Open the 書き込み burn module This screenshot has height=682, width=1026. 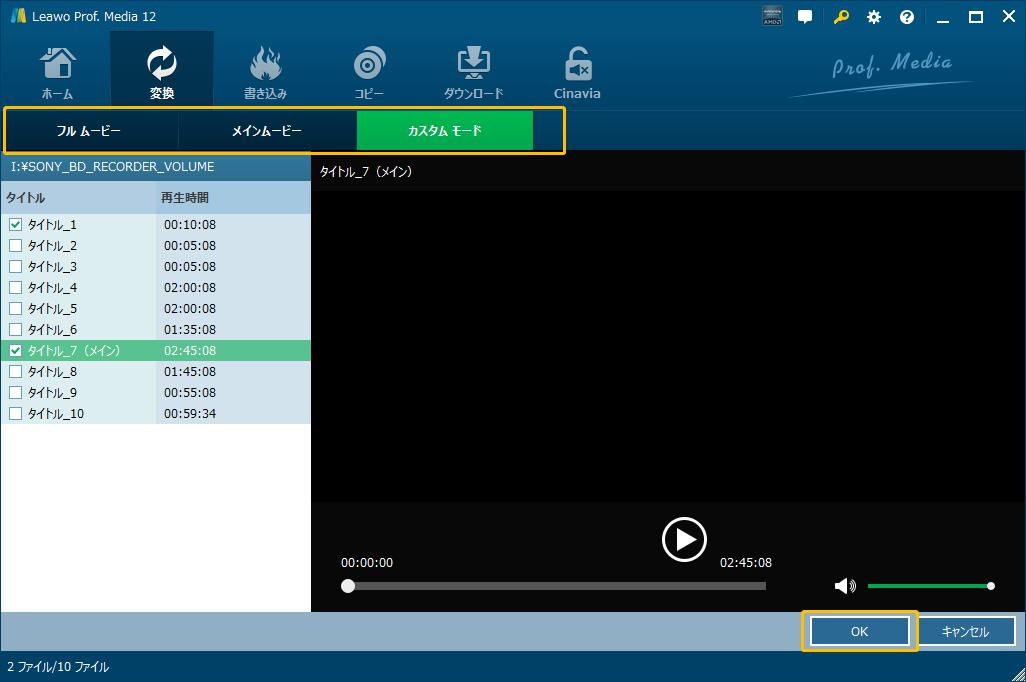pyautogui.click(x=265, y=73)
